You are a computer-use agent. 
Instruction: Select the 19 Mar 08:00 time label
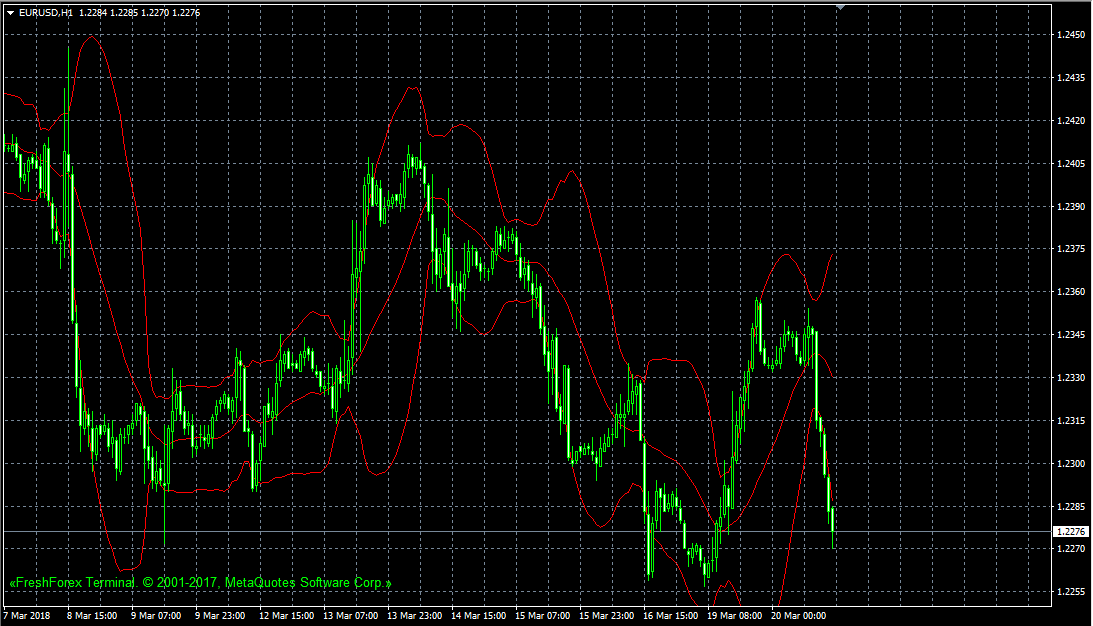coord(735,616)
